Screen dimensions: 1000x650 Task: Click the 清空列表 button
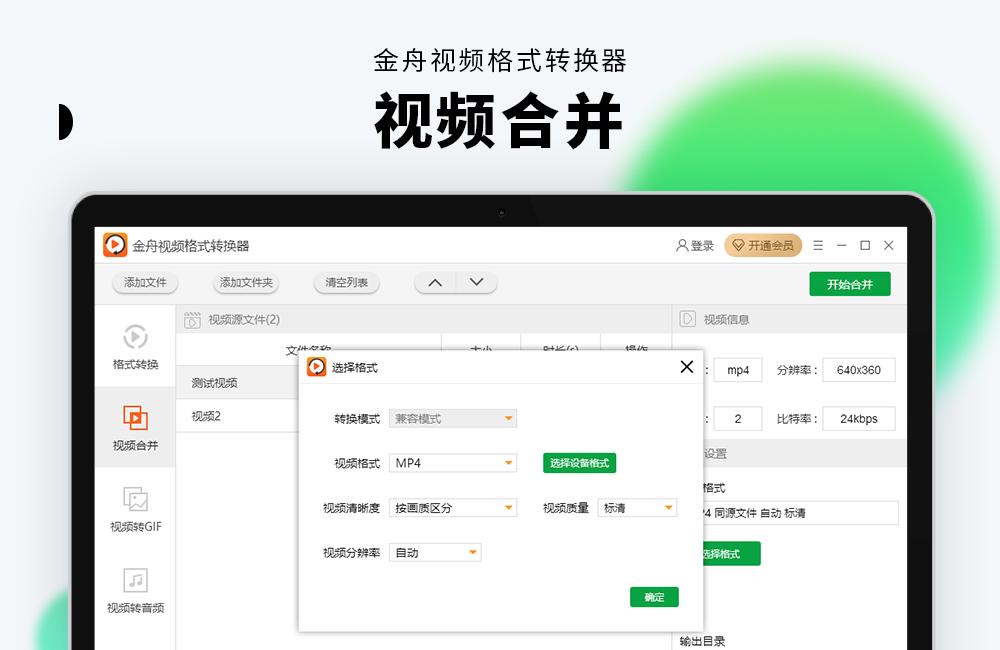tap(347, 283)
